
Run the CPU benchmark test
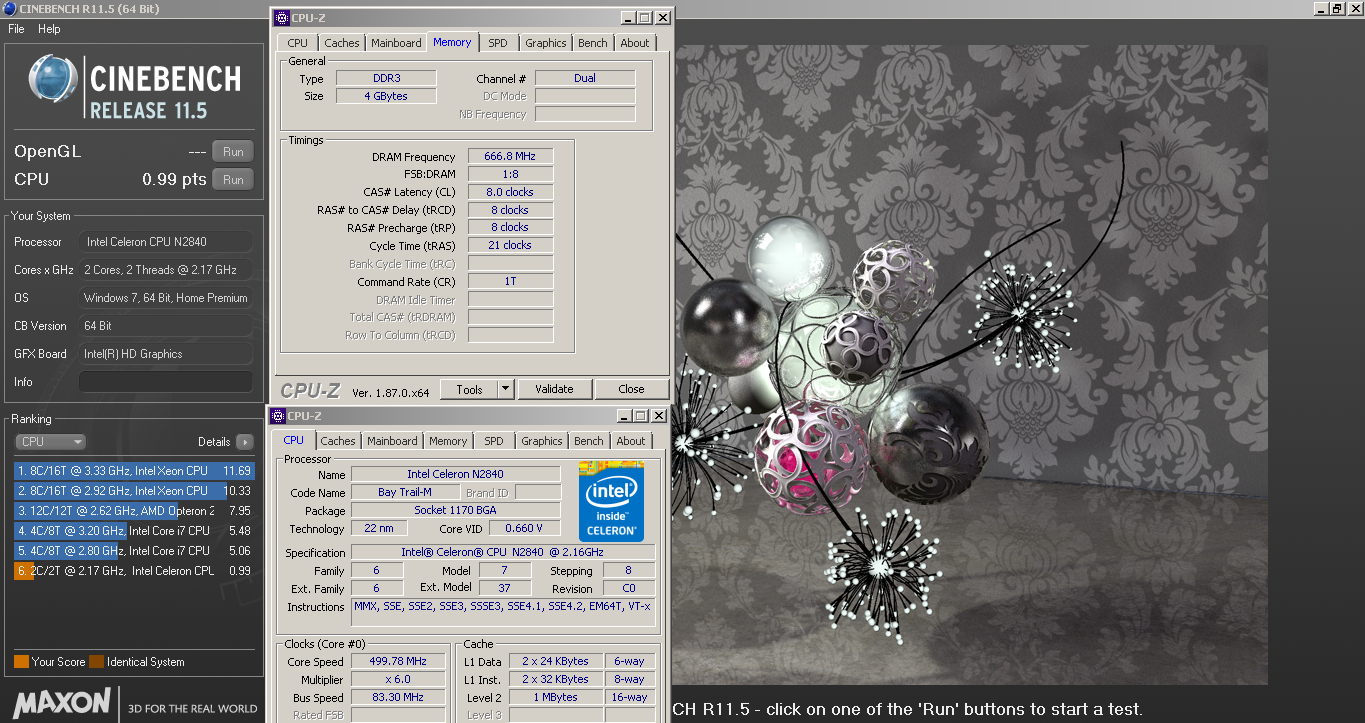click(233, 180)
